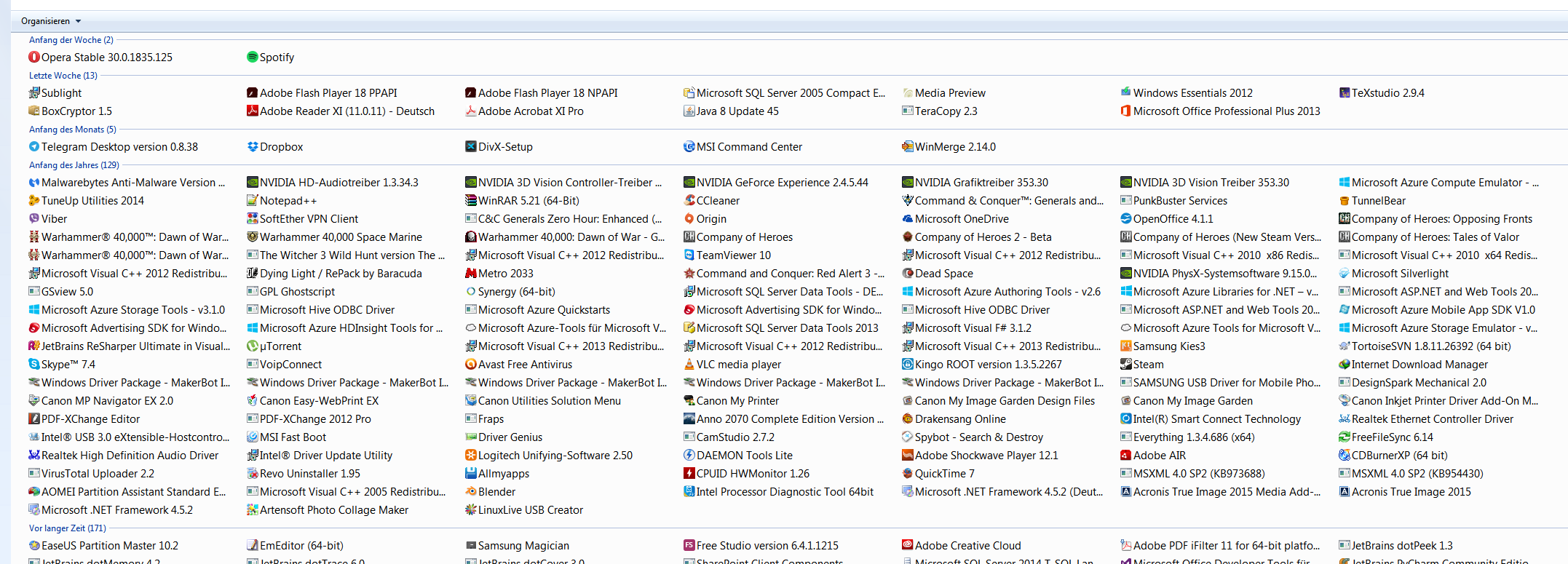
Task: Select 'Samsung Kies3' entry
Action: click(1163, 346)
